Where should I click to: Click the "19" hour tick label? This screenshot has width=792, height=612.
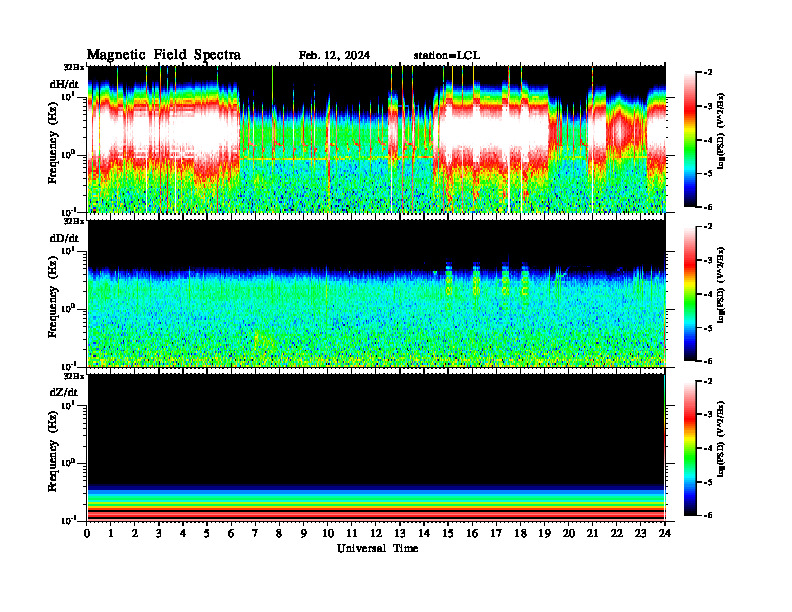544,533
